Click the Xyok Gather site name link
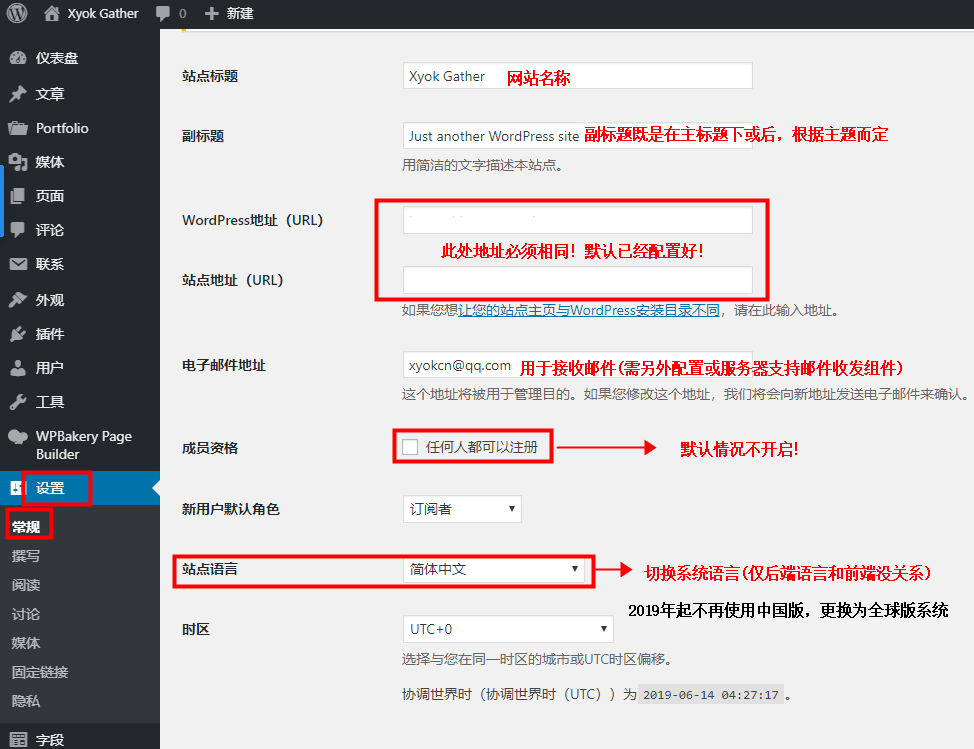 [102, 13]
